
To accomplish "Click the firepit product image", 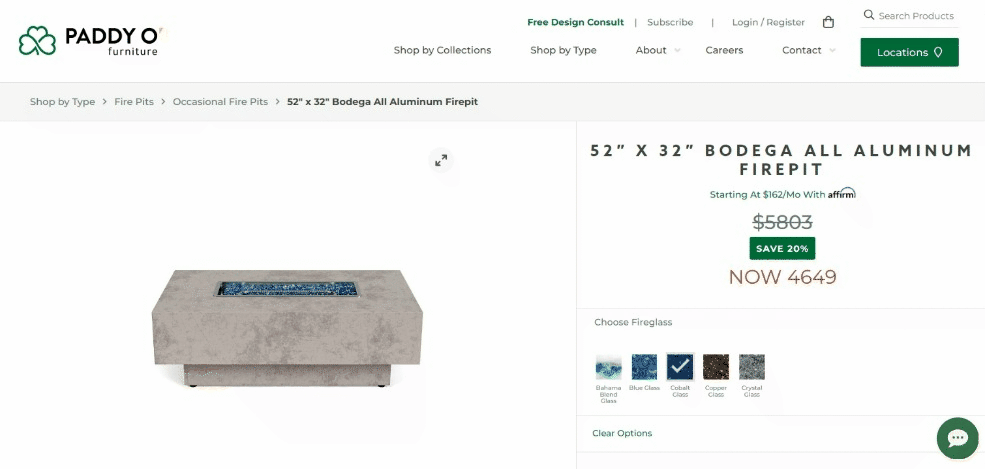I will 287,325.
